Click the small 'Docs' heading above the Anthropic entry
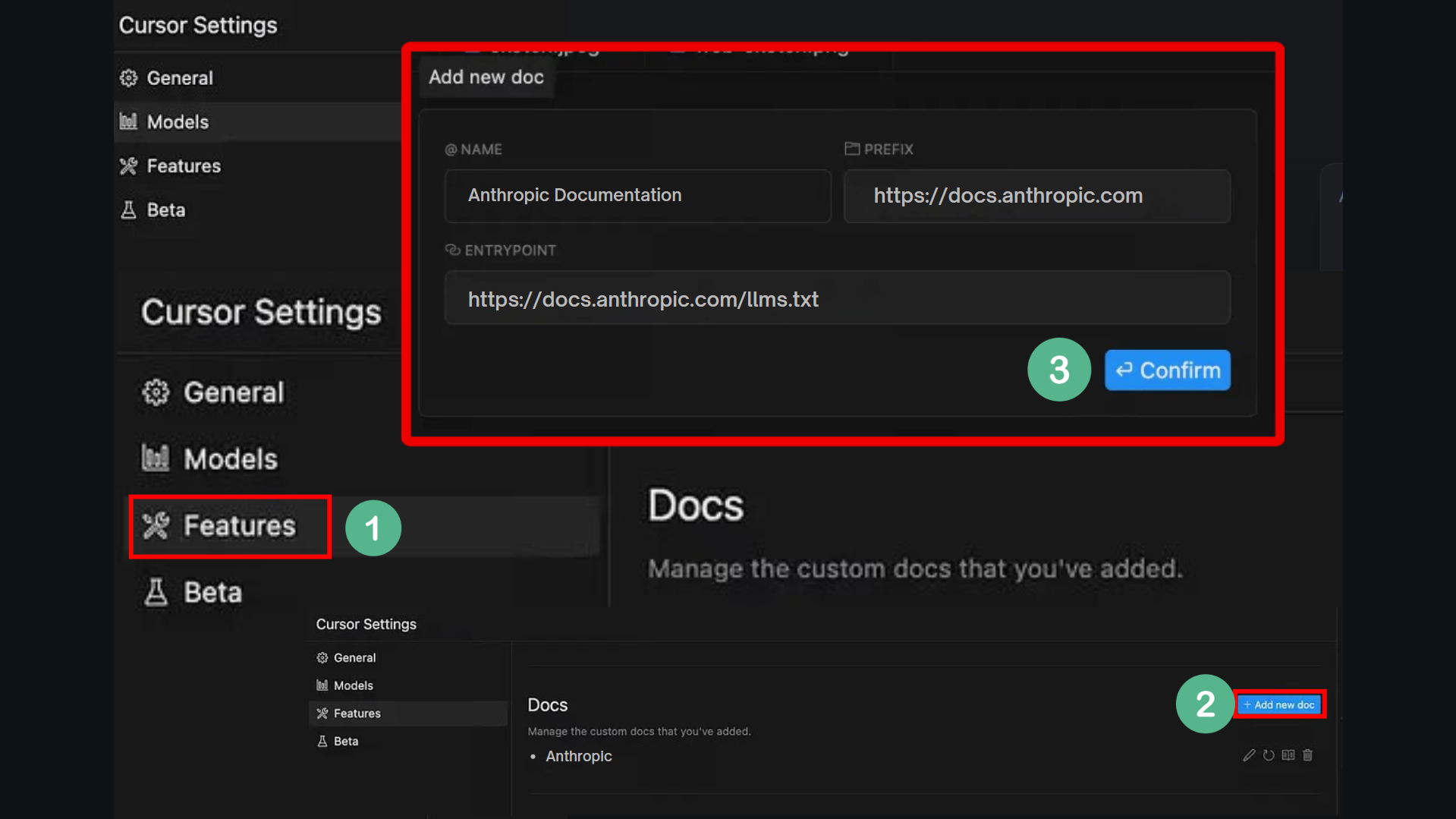Image resolution: width=1456 pixels, height=819 pixels. click(548, 705)
